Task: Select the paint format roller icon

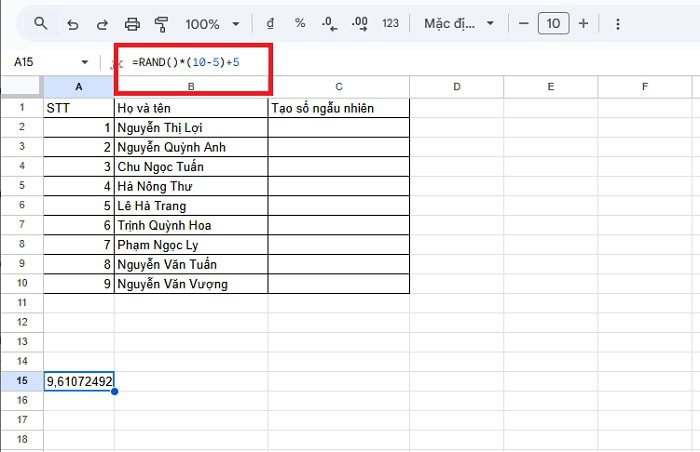Action: tap(161, 23)
